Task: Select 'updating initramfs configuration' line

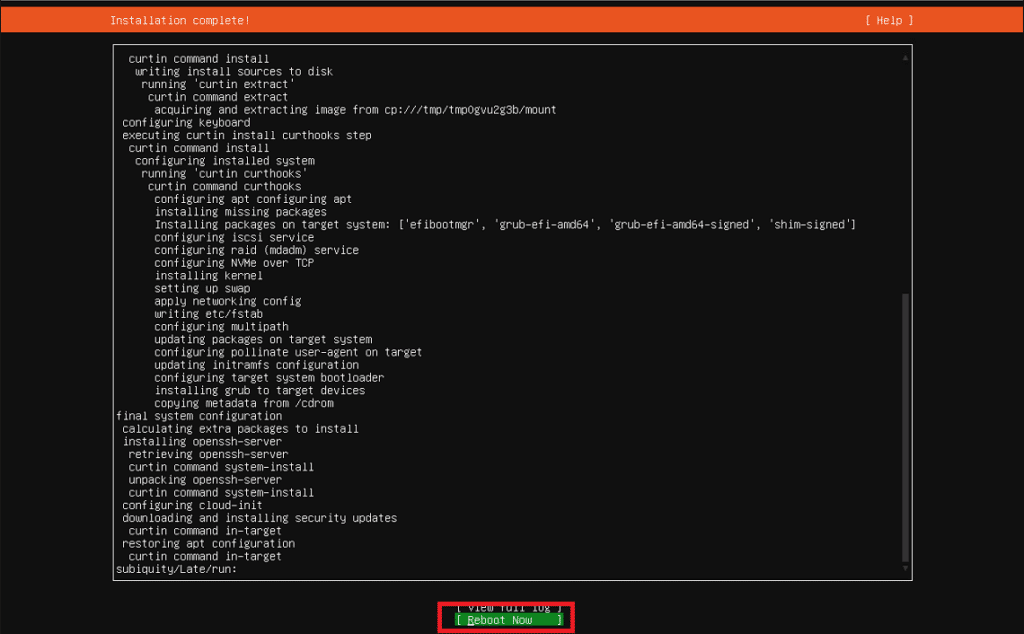Action: 256,365
